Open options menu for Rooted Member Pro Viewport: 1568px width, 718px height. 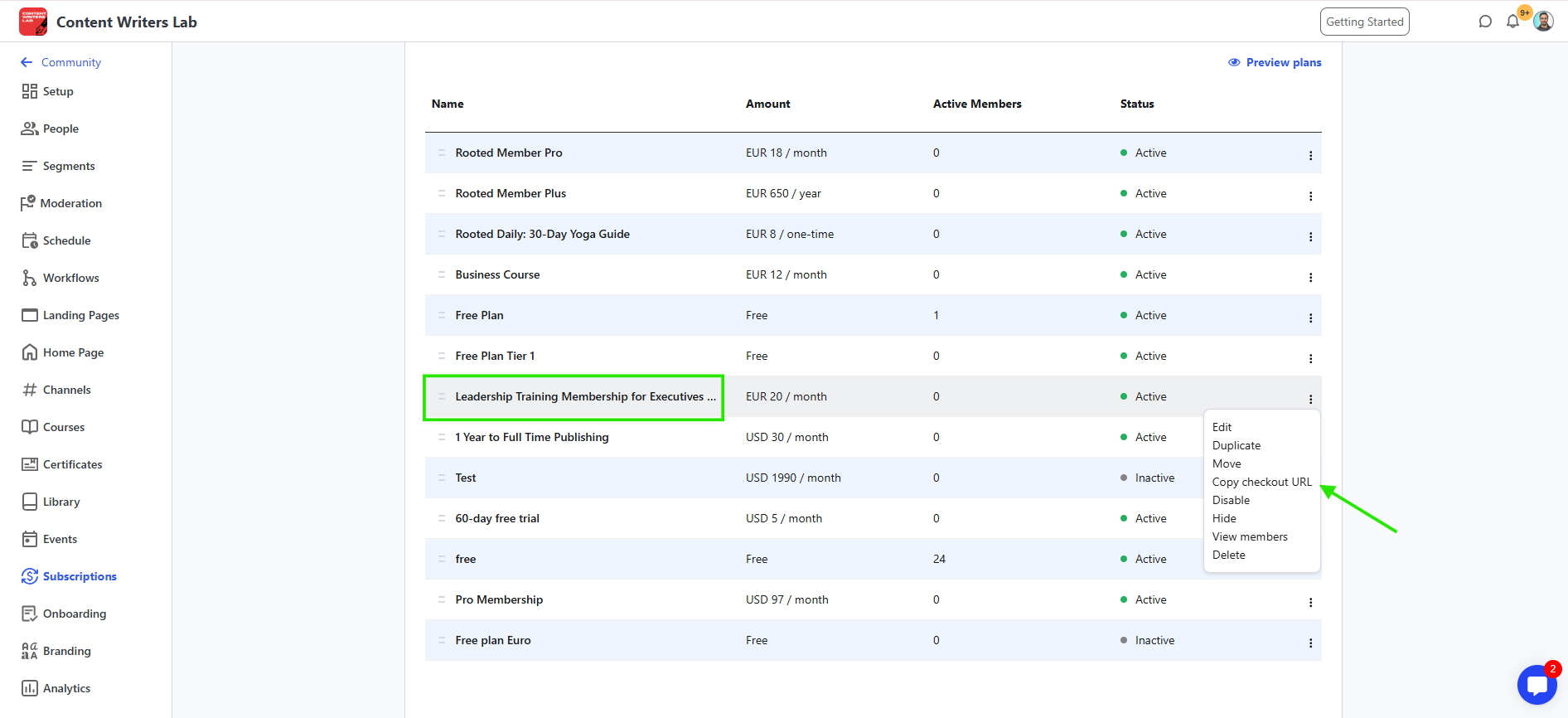(x=1310, y=155)
